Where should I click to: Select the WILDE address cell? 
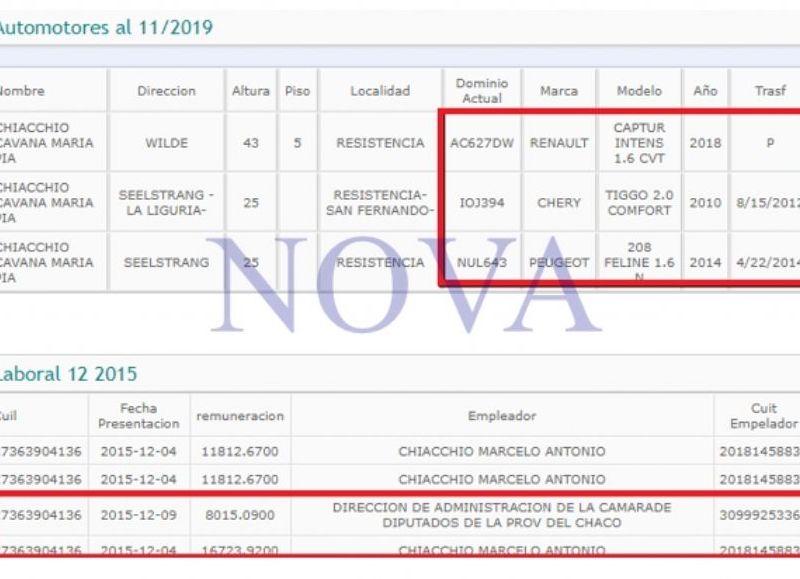point(166,143)
